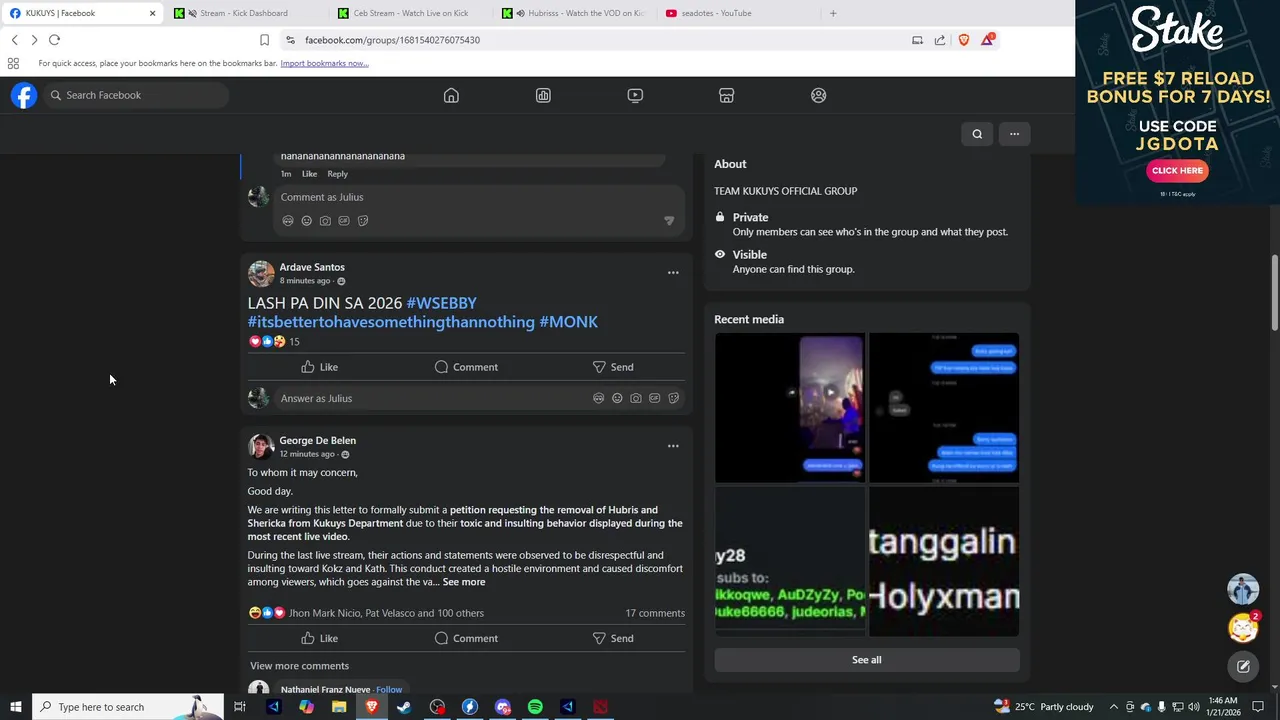
Task: Click inside 'Comment as Julius' field
Action: coord(479,197)
